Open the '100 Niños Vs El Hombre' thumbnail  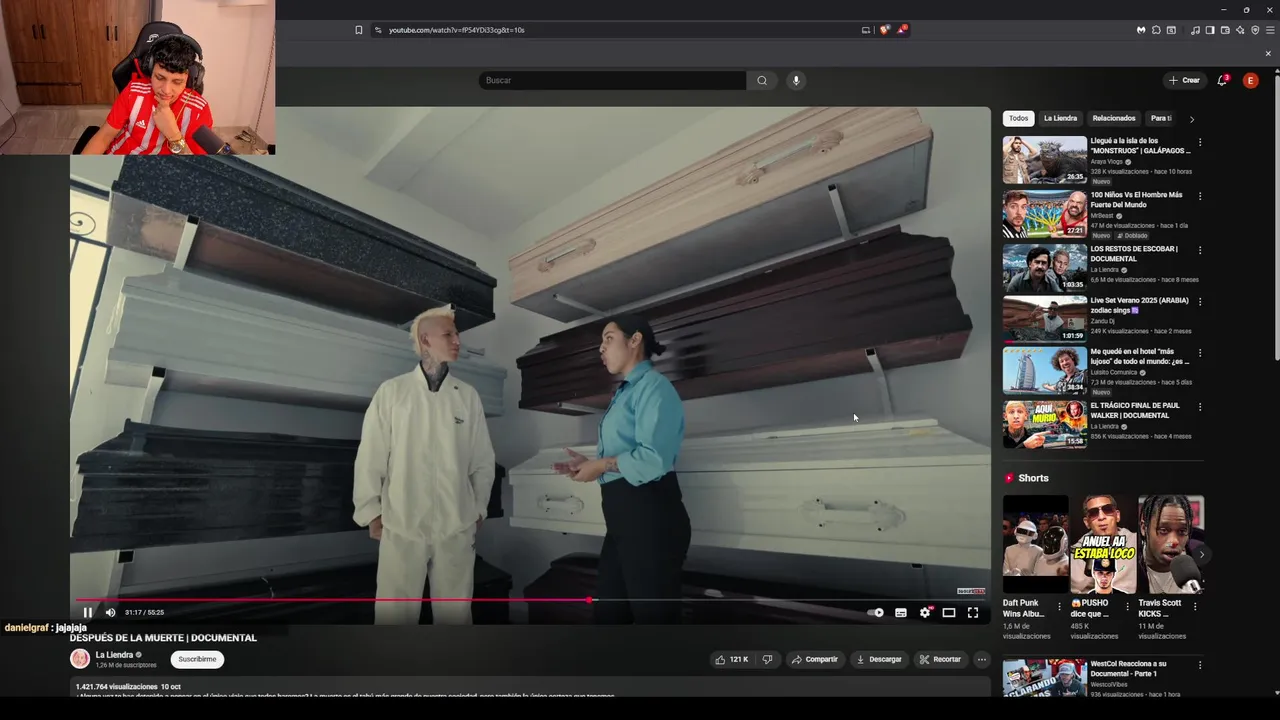pos(1045,214)
